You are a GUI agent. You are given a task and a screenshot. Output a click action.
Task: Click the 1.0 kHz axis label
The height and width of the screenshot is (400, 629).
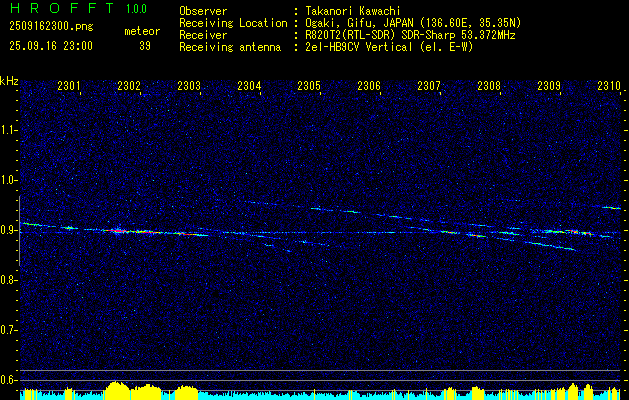pyautogui.click(x=8, y=180)
